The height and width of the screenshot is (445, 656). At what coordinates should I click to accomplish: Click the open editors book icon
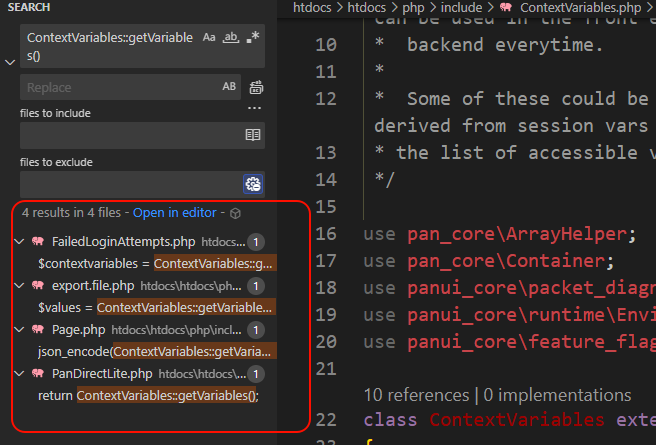253,135
